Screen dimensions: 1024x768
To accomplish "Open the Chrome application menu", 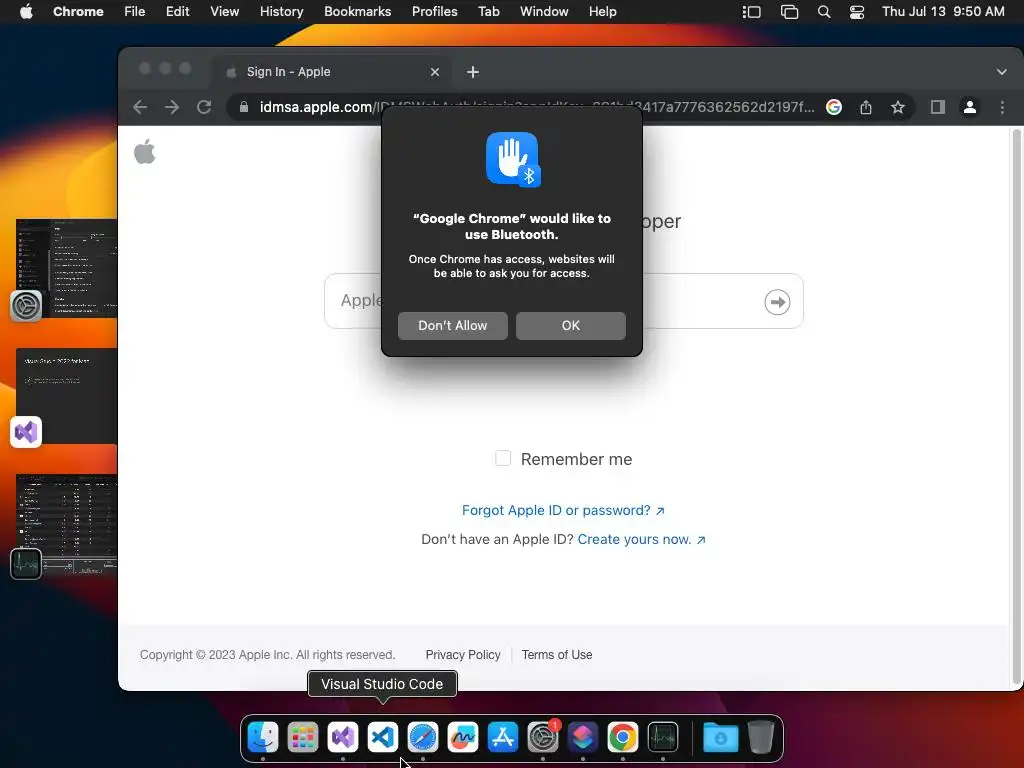I will click(78, 12).
